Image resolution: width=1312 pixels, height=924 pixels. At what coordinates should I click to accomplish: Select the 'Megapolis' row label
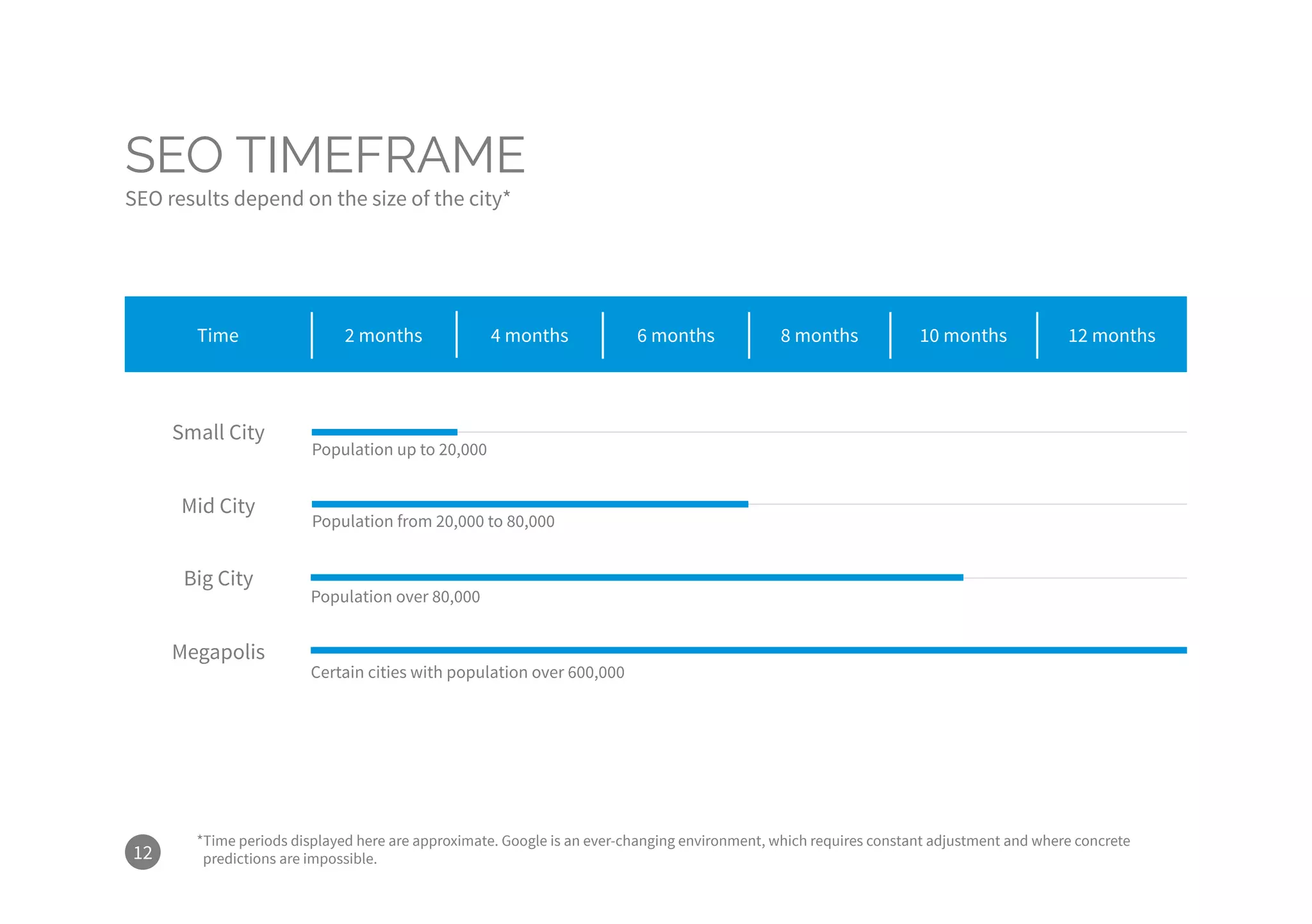coord(218,652)
